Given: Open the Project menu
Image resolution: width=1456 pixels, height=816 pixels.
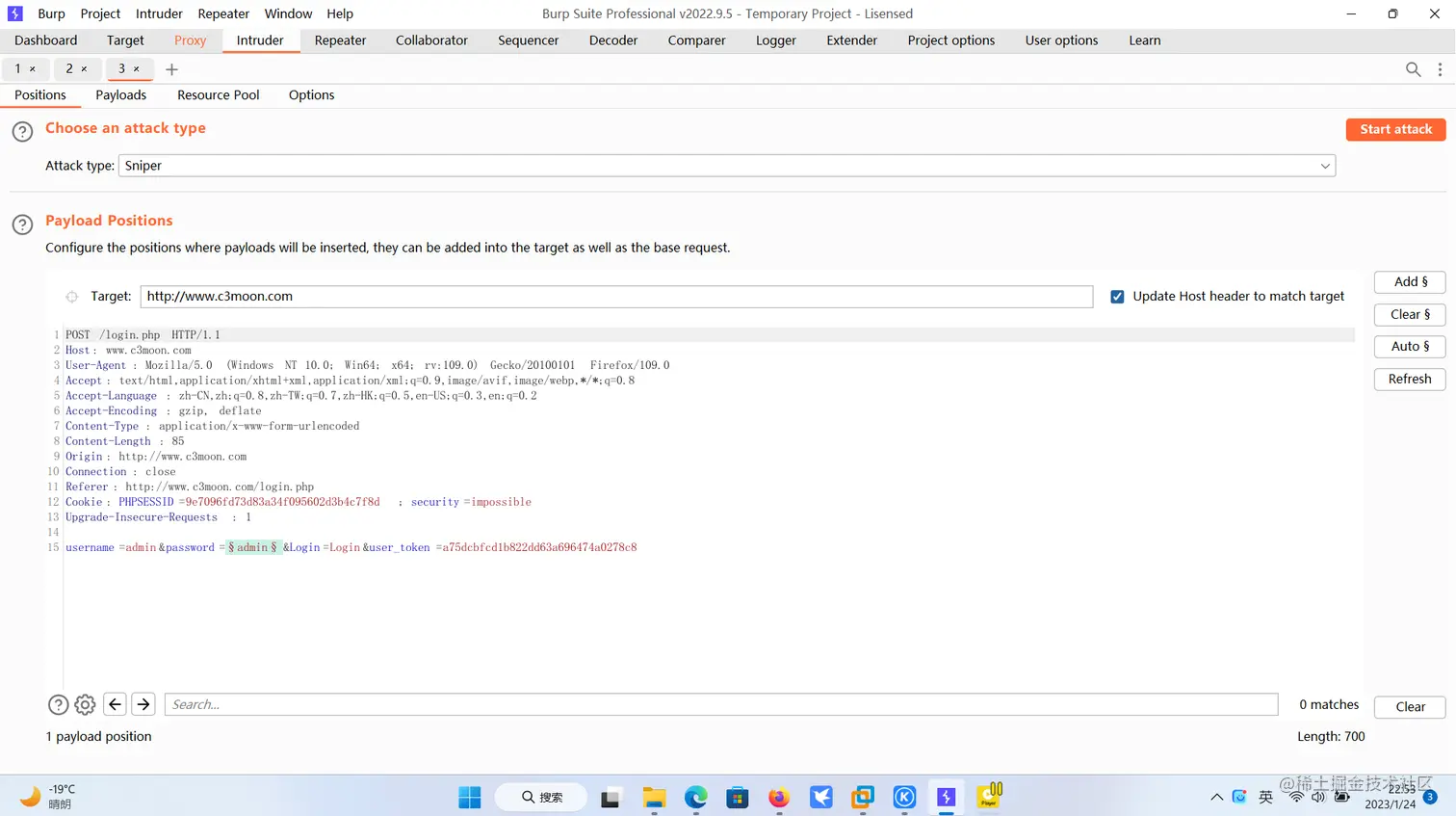Looking at the screenshot, I should [x=100, y=13].
